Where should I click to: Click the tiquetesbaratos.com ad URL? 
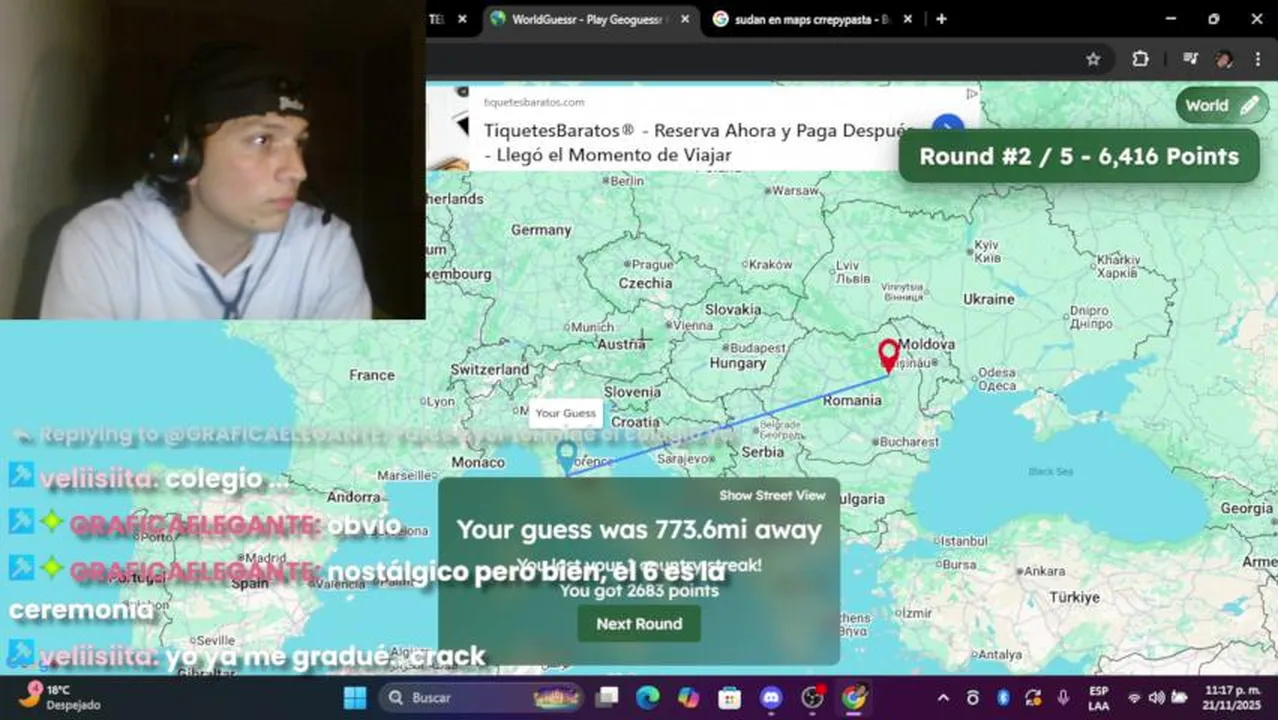534,102
